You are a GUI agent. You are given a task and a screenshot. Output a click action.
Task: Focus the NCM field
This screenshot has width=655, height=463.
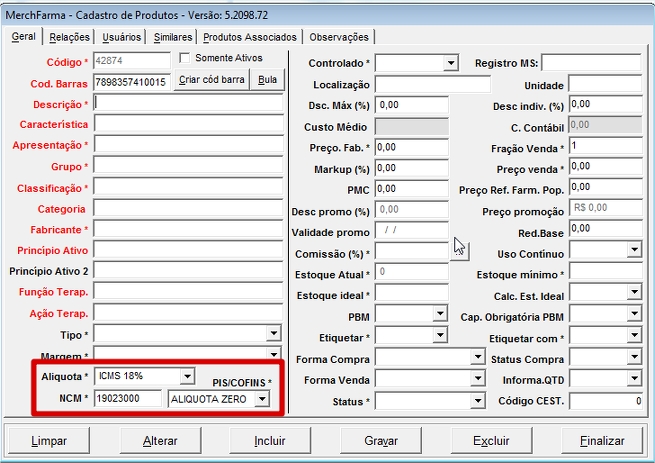[129, 399]
